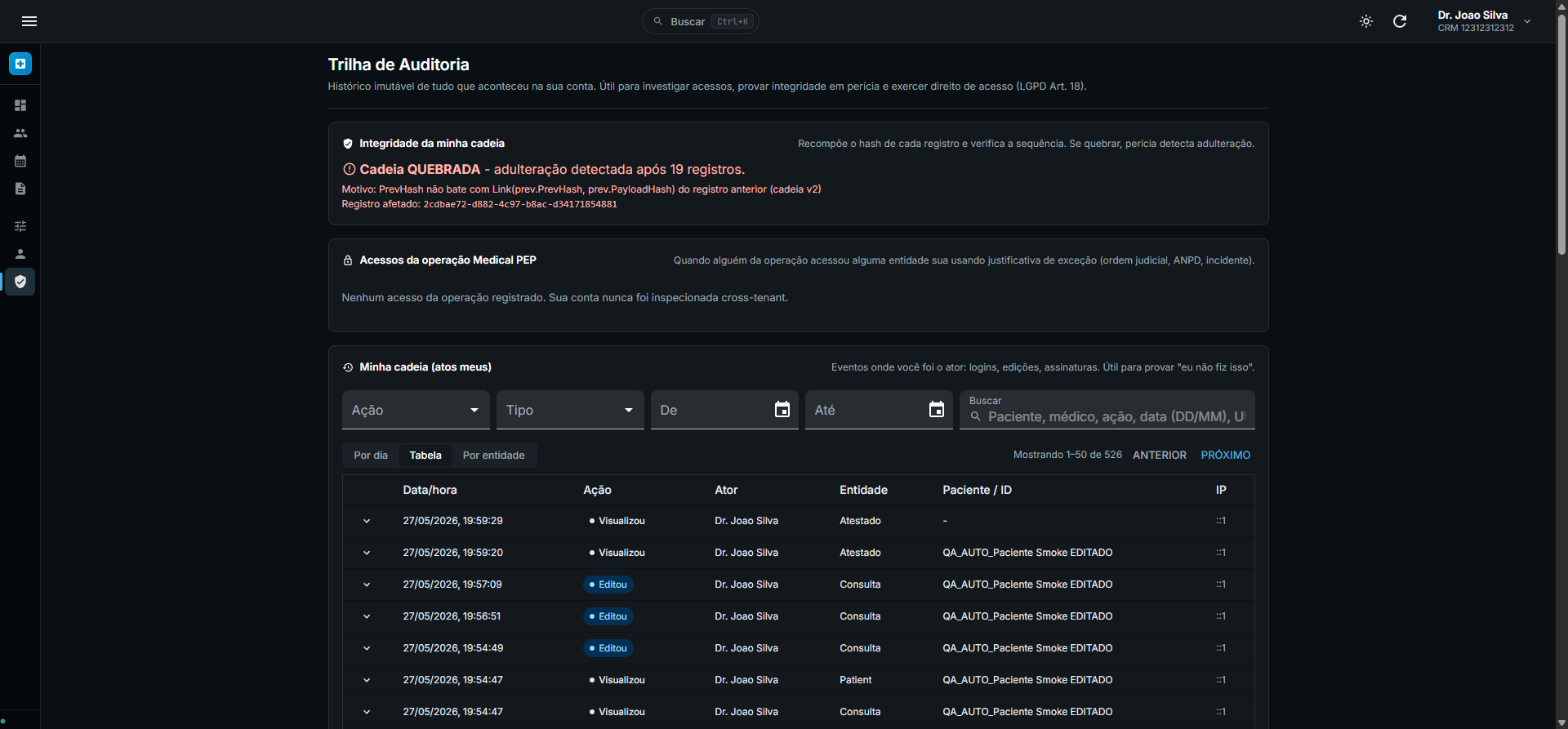Expand the 19:57:09 Editou row
The image size is (1568, 729).
(x=367, y=585)
